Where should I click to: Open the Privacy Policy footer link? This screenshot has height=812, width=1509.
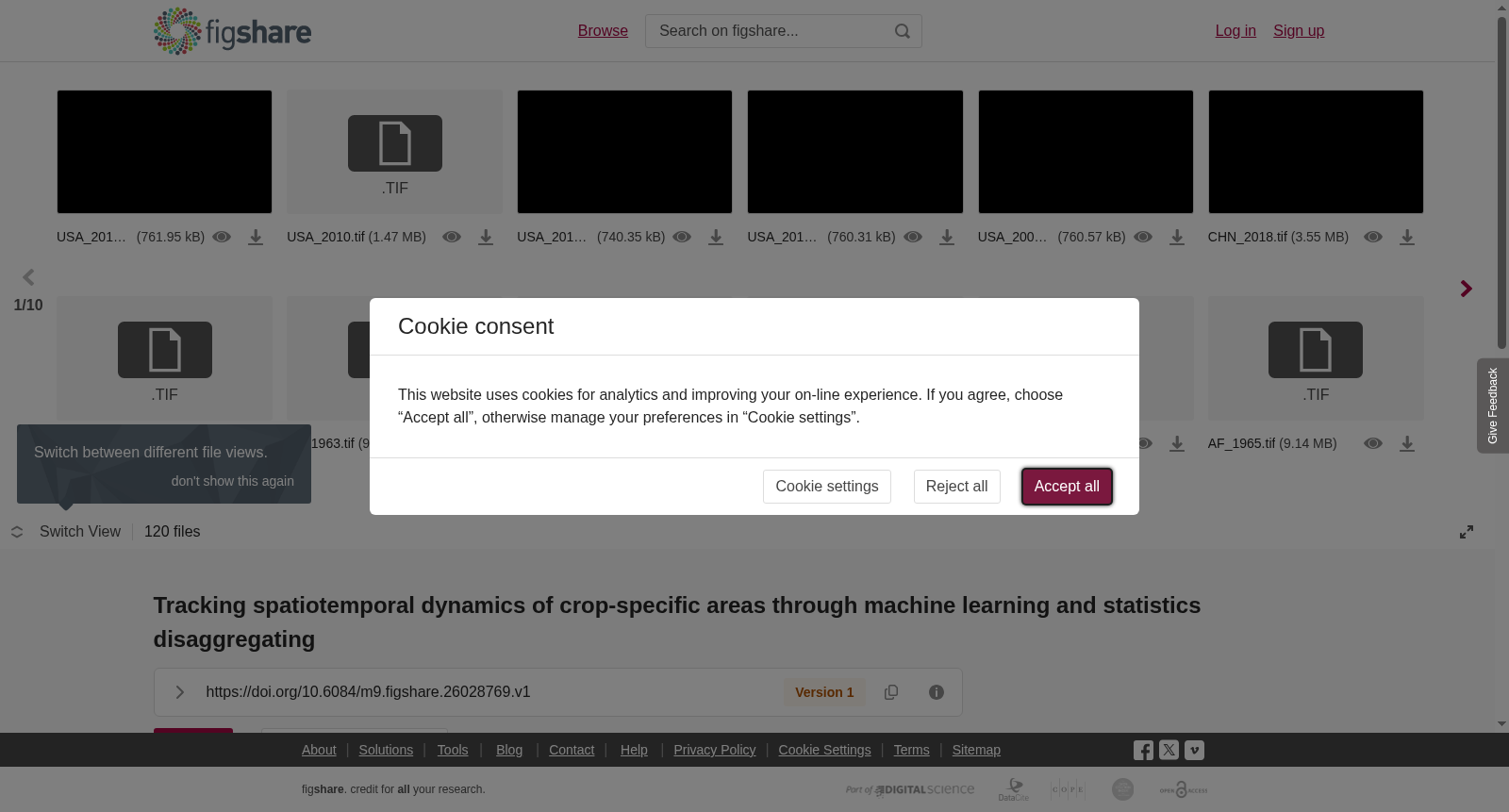[715, 750]
